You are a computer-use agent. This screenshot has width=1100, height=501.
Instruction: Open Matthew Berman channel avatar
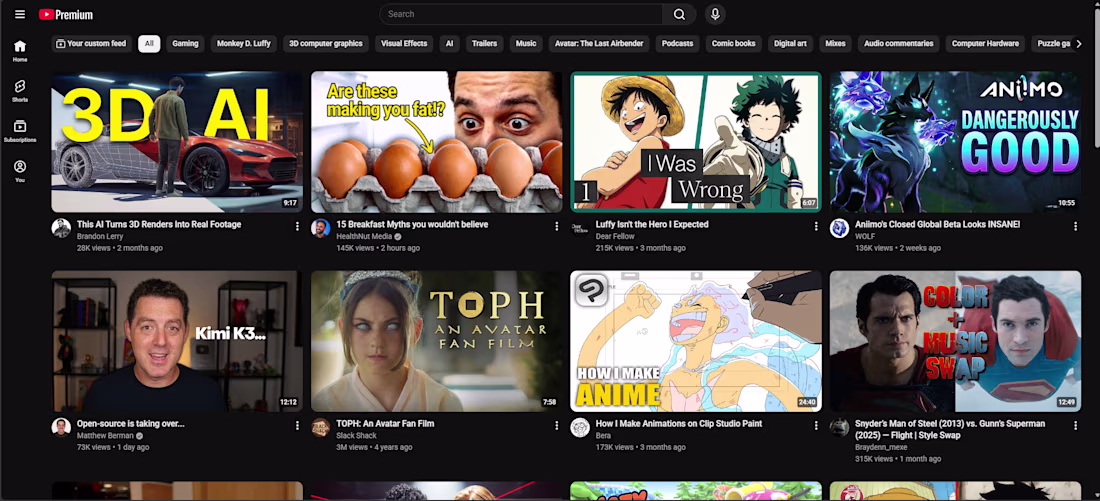(x=61, y=427)
